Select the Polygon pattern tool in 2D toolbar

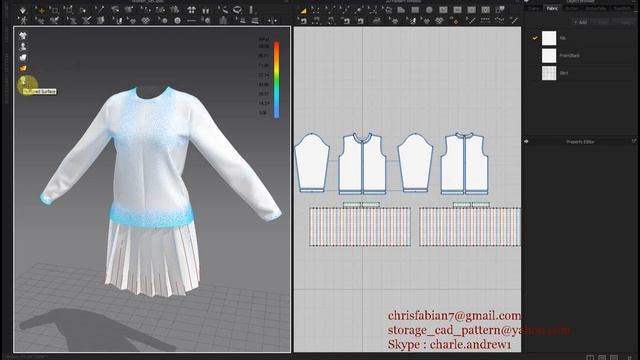point(402,10)
